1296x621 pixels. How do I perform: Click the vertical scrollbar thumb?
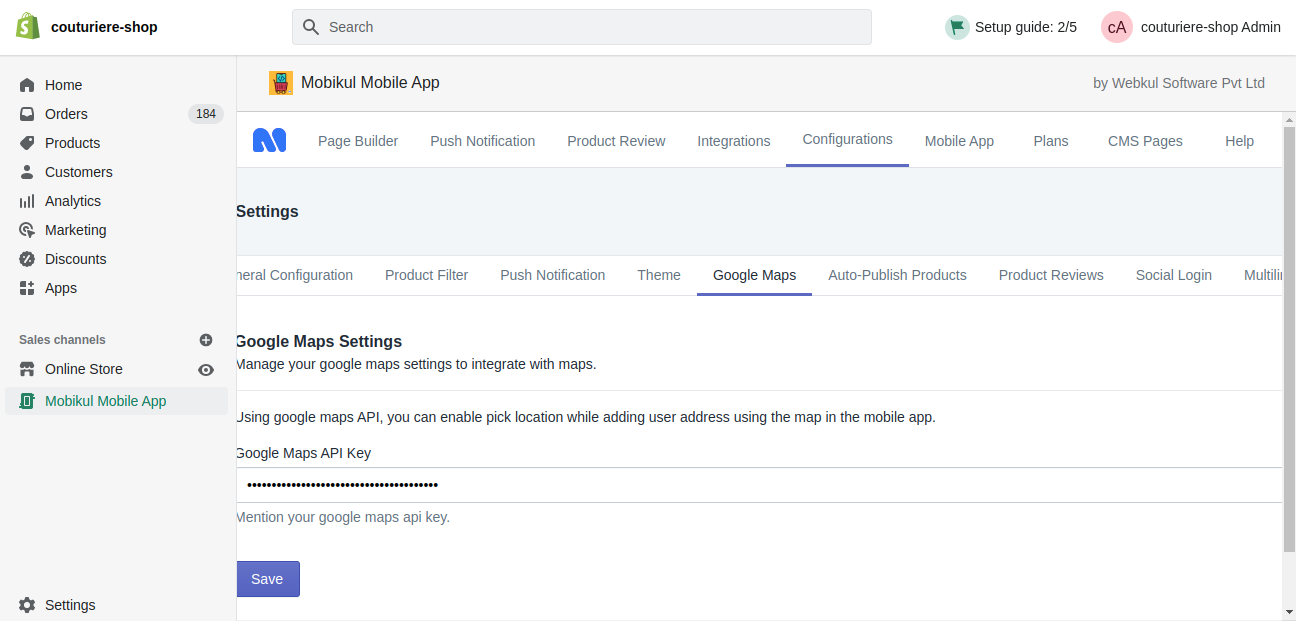point(1289,338)
